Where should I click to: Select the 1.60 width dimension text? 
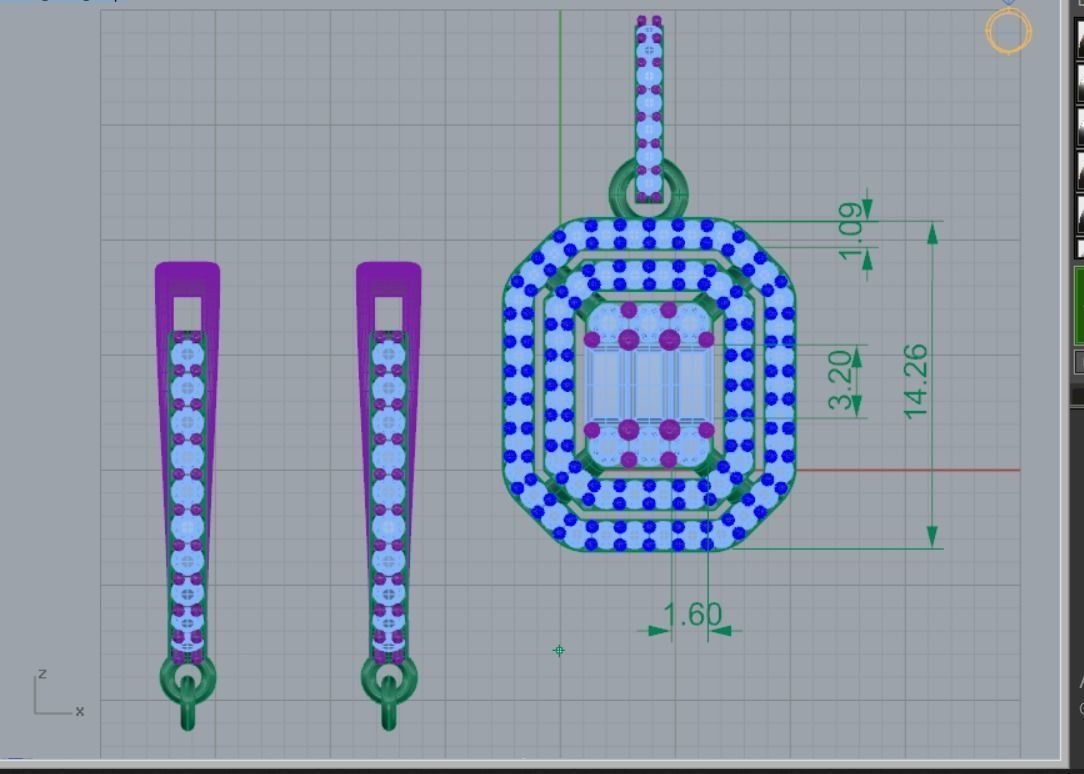pos(692,614)
